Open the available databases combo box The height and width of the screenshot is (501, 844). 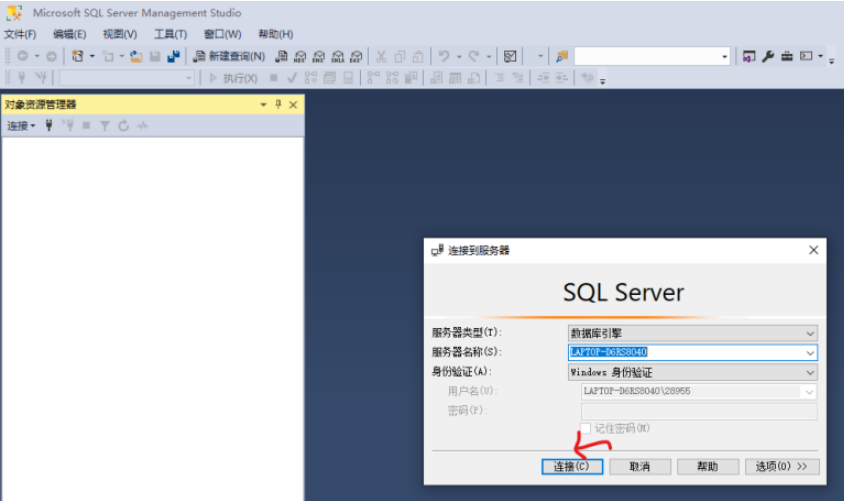(126, 78)
